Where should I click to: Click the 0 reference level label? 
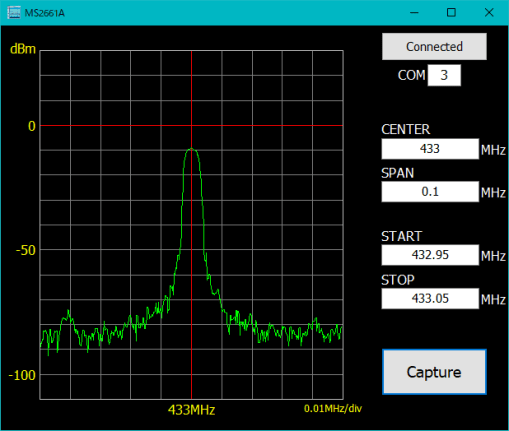point(32,126)
